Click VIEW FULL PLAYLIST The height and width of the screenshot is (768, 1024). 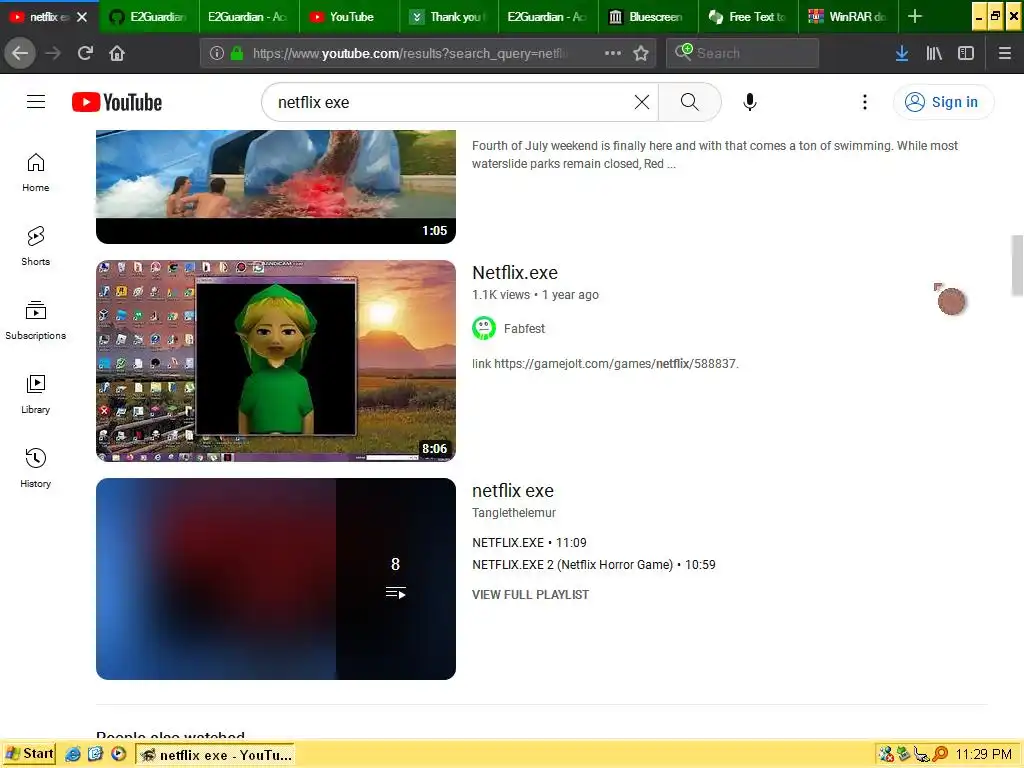[x=530, y=595]
